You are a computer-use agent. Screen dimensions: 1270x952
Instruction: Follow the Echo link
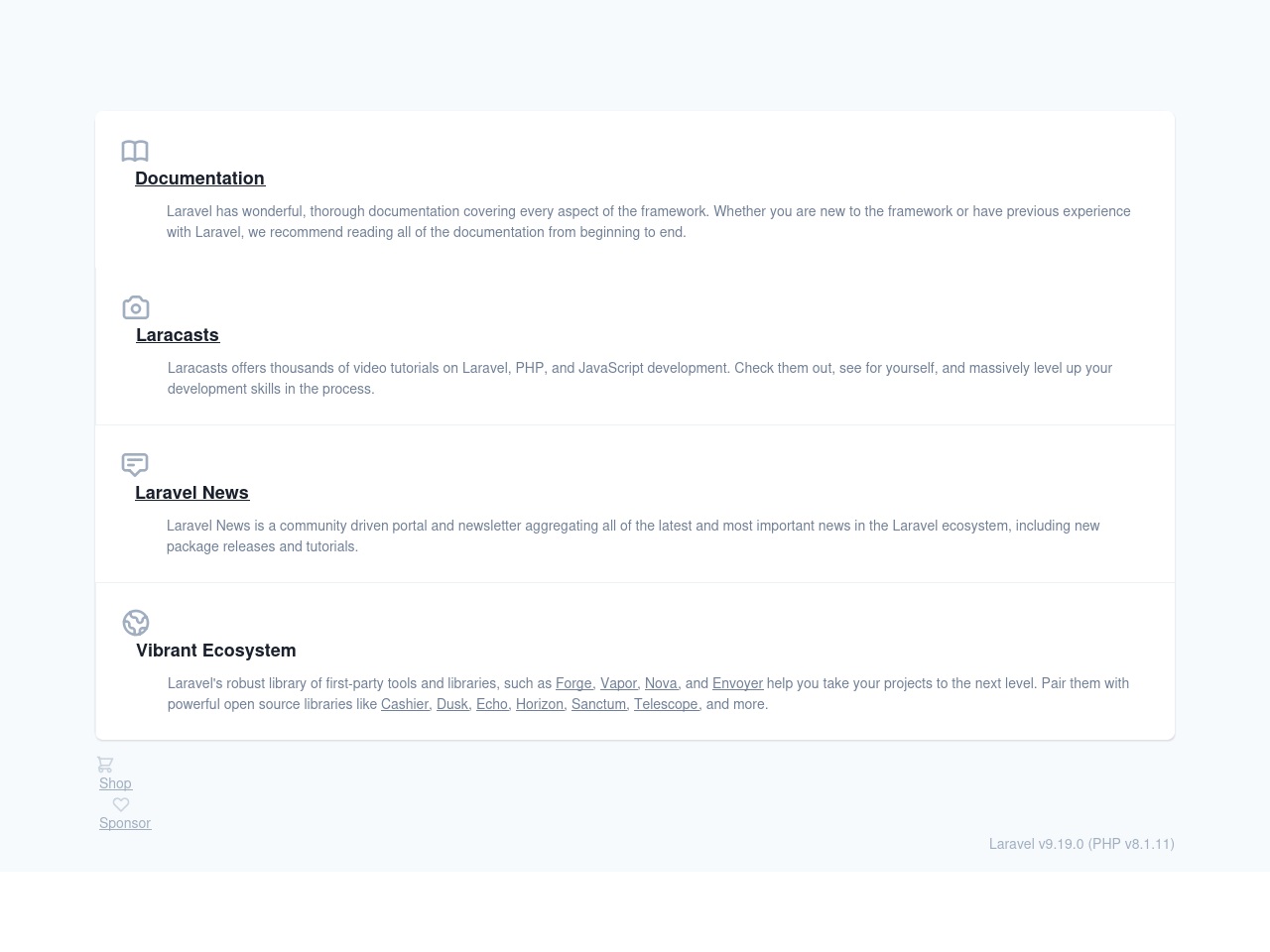pyautogui.click(x=492, y=704)
